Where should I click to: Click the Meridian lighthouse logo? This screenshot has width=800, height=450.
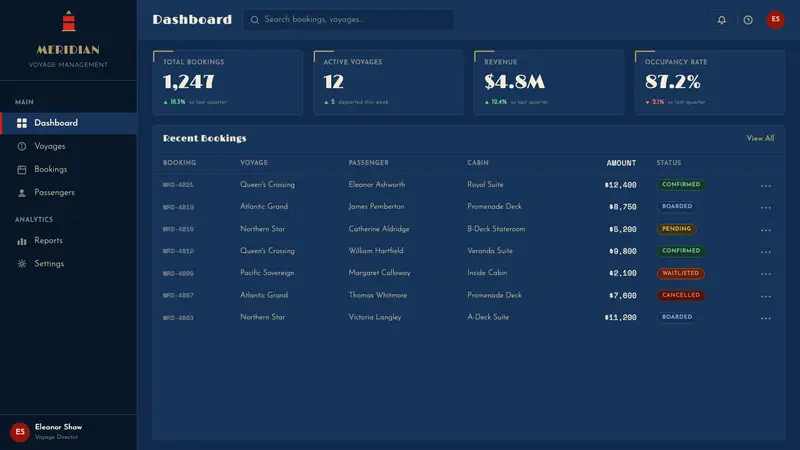click(x=68, y=21)
